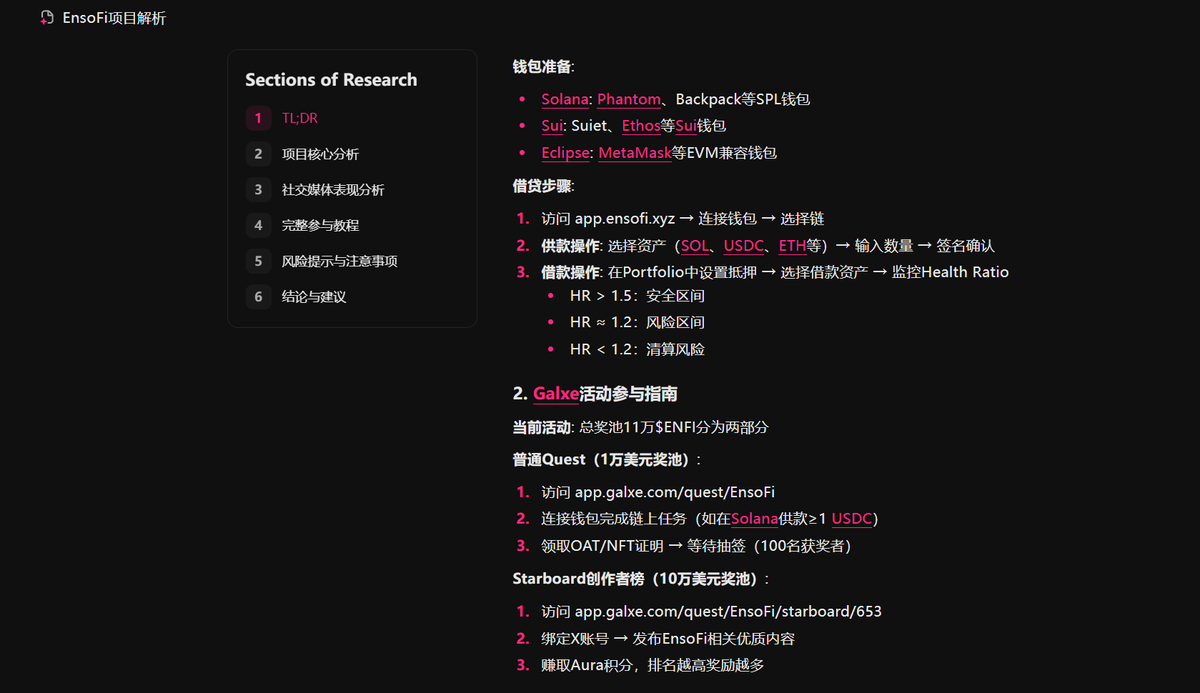Click the Starboard创作者榜 heading
The height and width of the screenshot is (693, 1200).
pos(642,579)
